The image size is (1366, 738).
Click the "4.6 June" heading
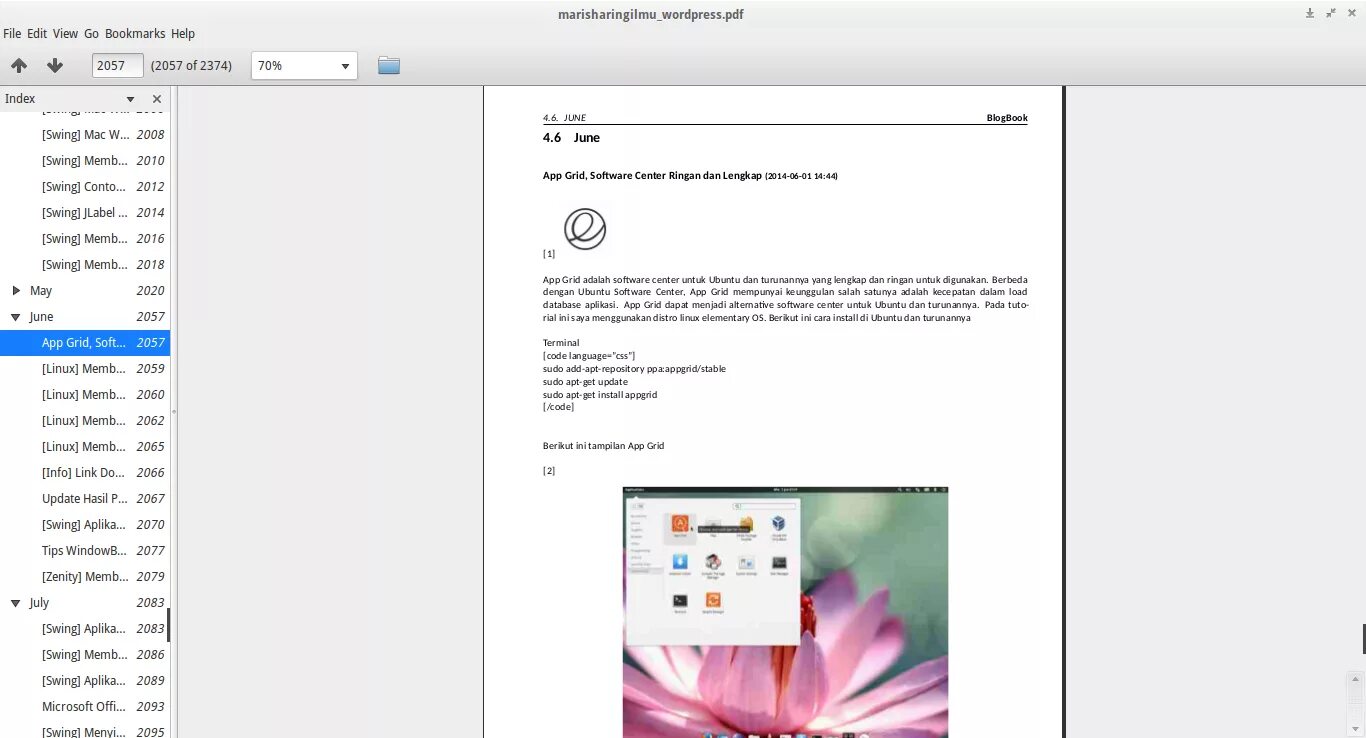[x=571, y=138]
